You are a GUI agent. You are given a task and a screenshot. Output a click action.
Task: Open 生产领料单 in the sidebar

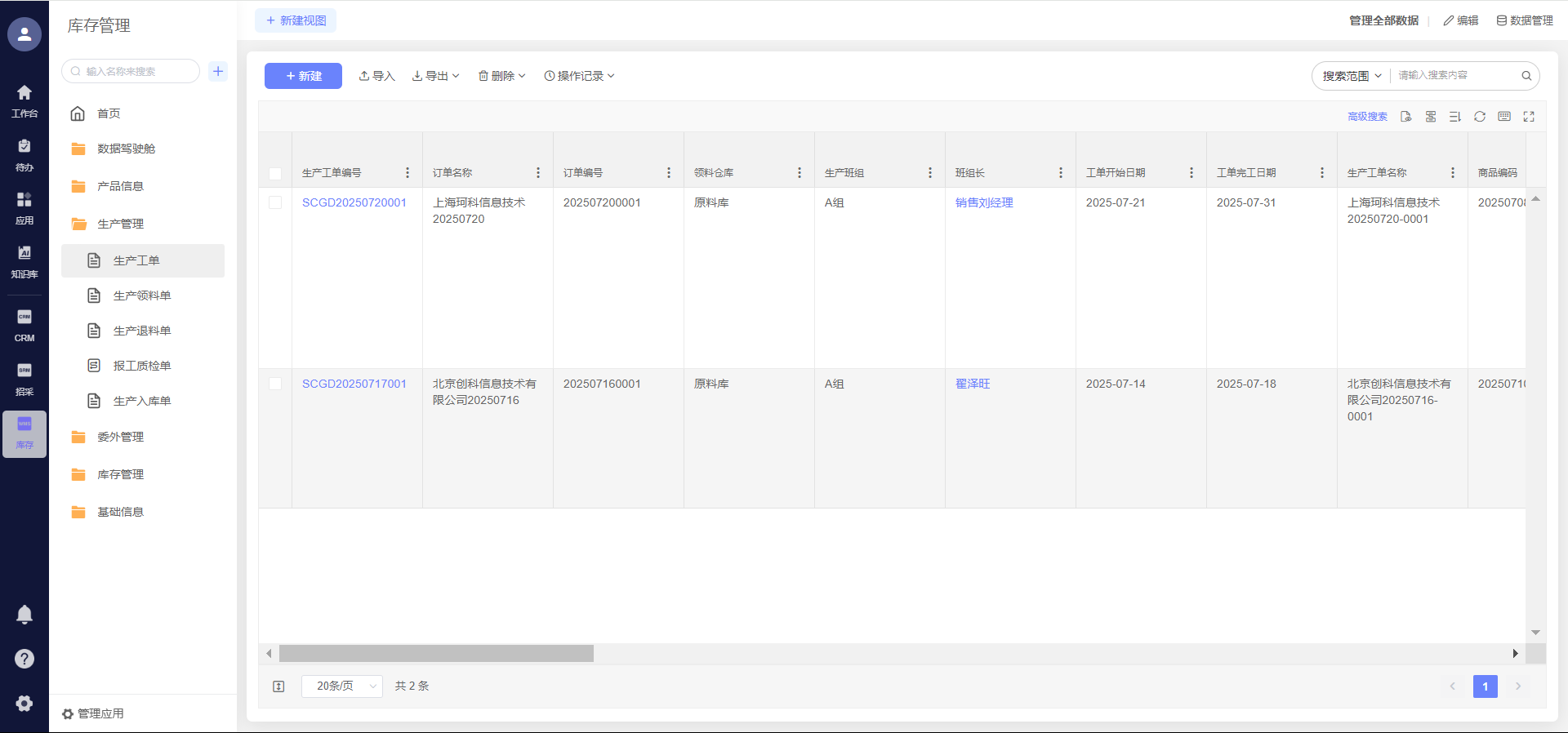pyautogui.click(x=142, y=295)
